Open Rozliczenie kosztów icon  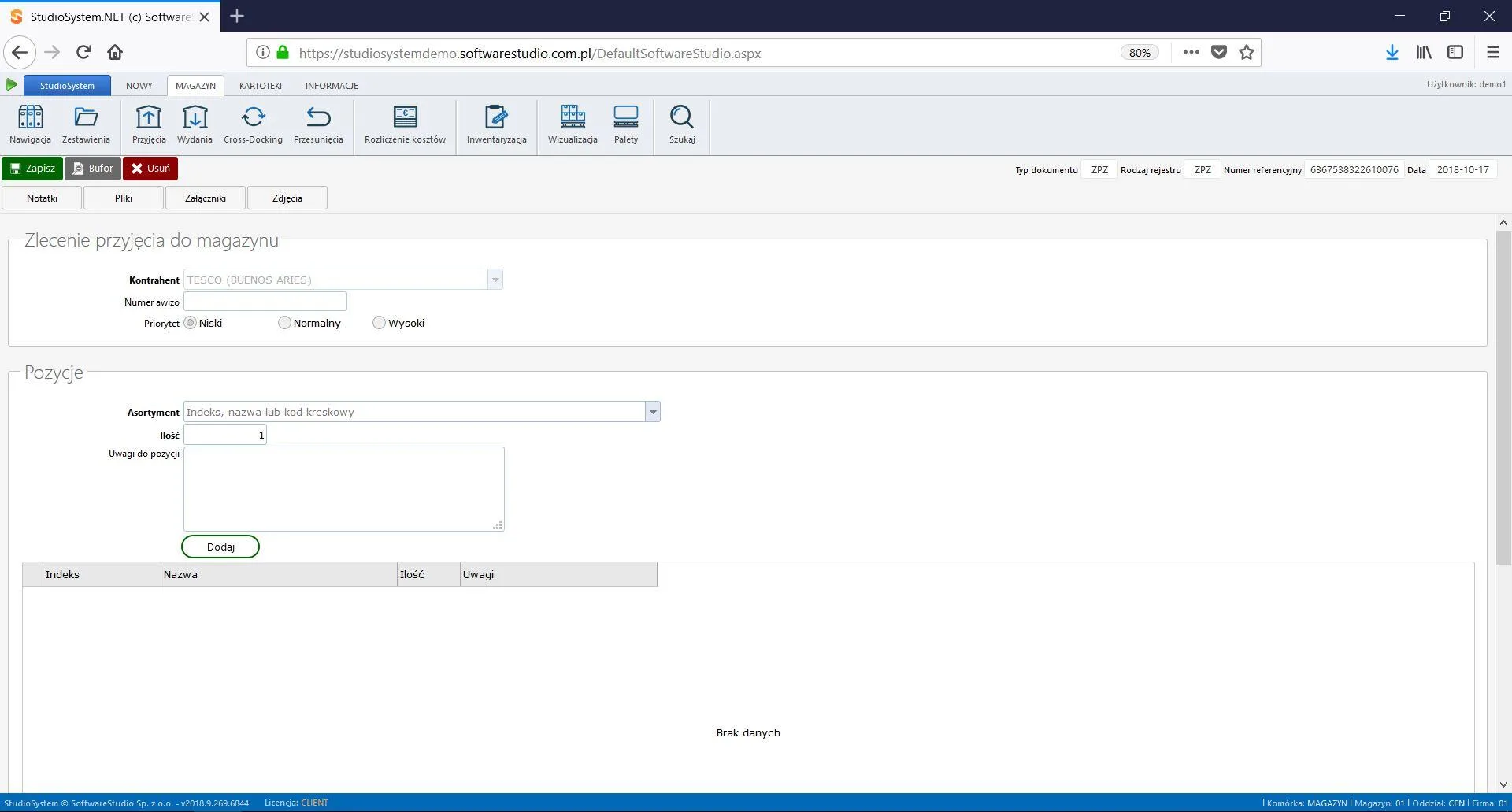pyautogui.click(x=405, y=124)
